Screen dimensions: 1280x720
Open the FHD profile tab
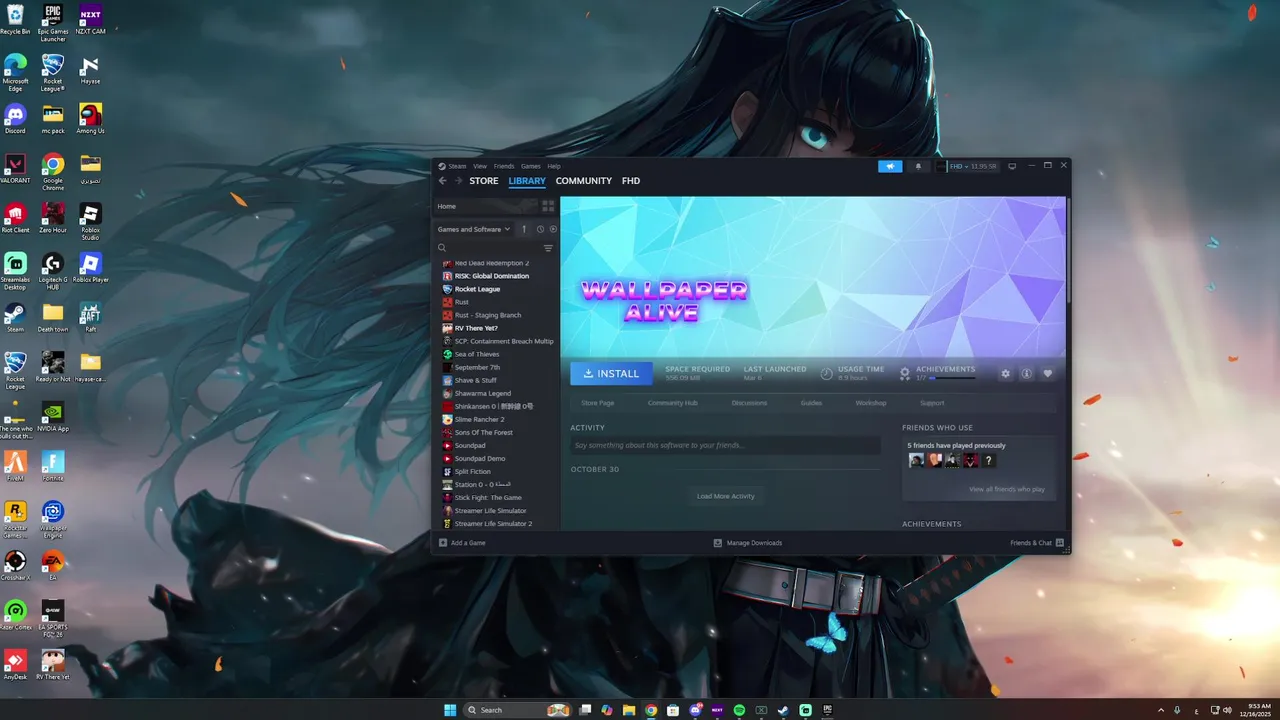(x=631, y=181)
